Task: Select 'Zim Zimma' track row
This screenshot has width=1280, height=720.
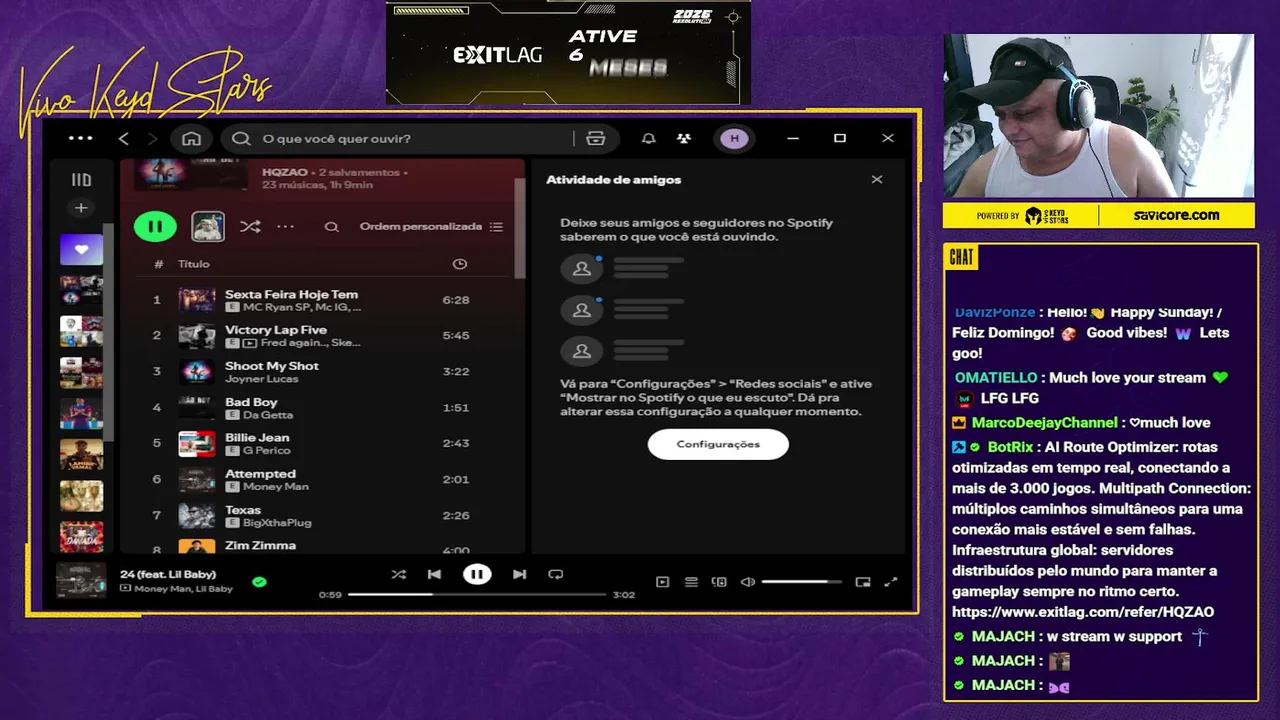Action: pyautogui.click(x=323, y=546)
